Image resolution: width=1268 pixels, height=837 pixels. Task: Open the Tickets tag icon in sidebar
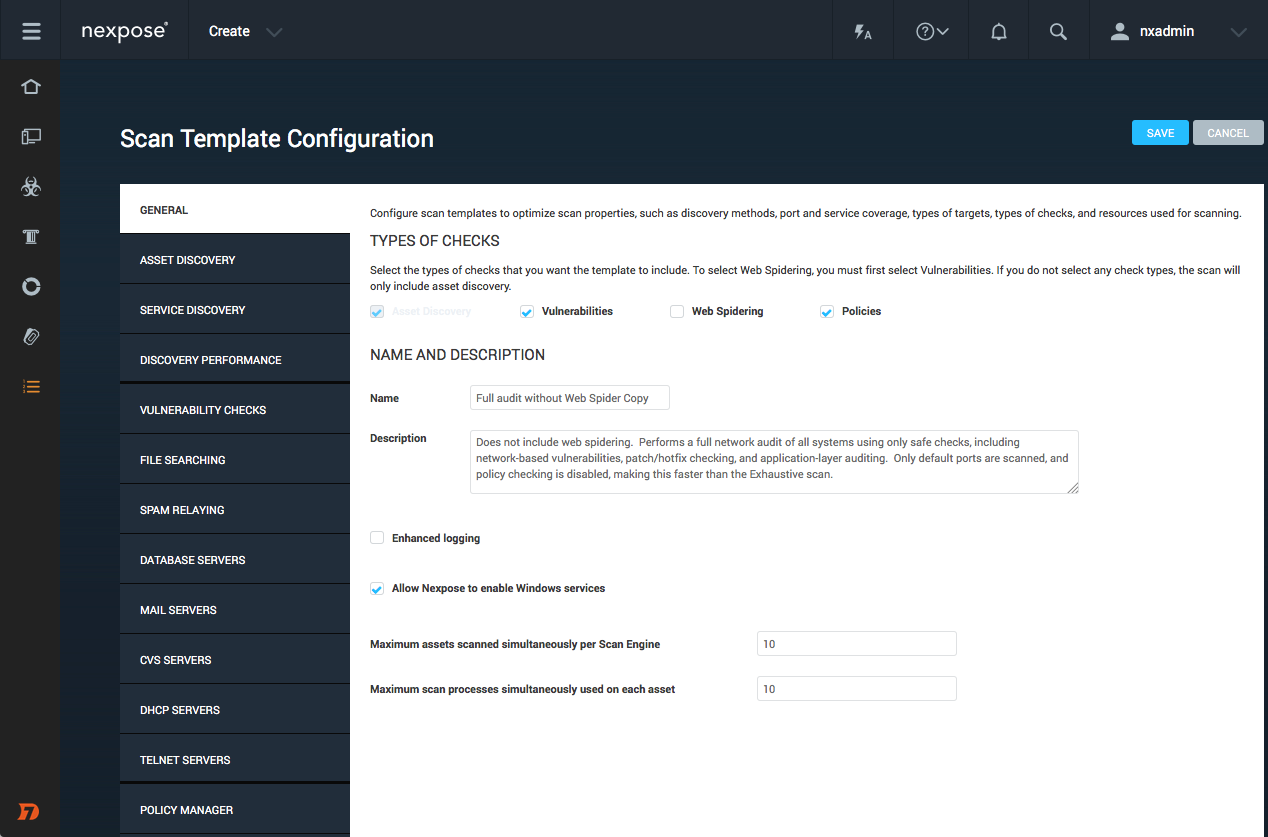pyautogui.click(x=31, y=337)
